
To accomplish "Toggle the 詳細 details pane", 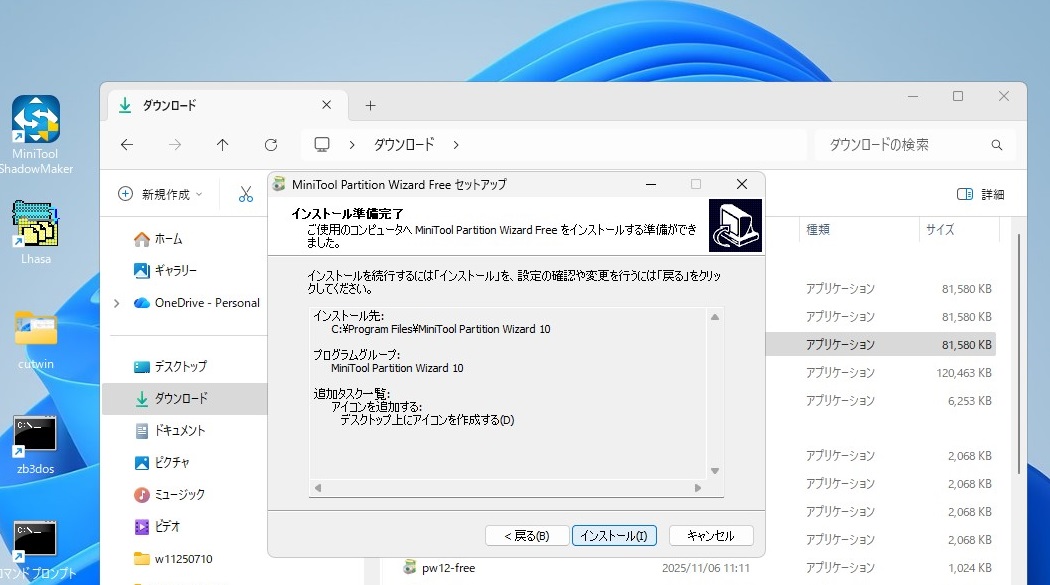I will (x=980, y=194).
